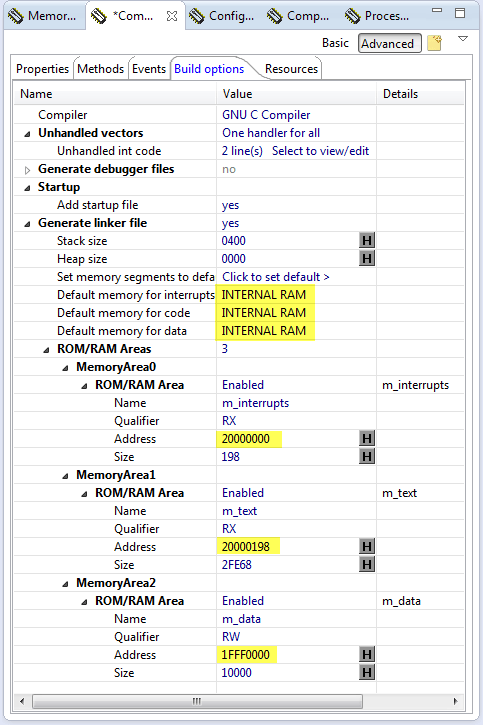Click the scrollbar left arrow

point(22,701)
